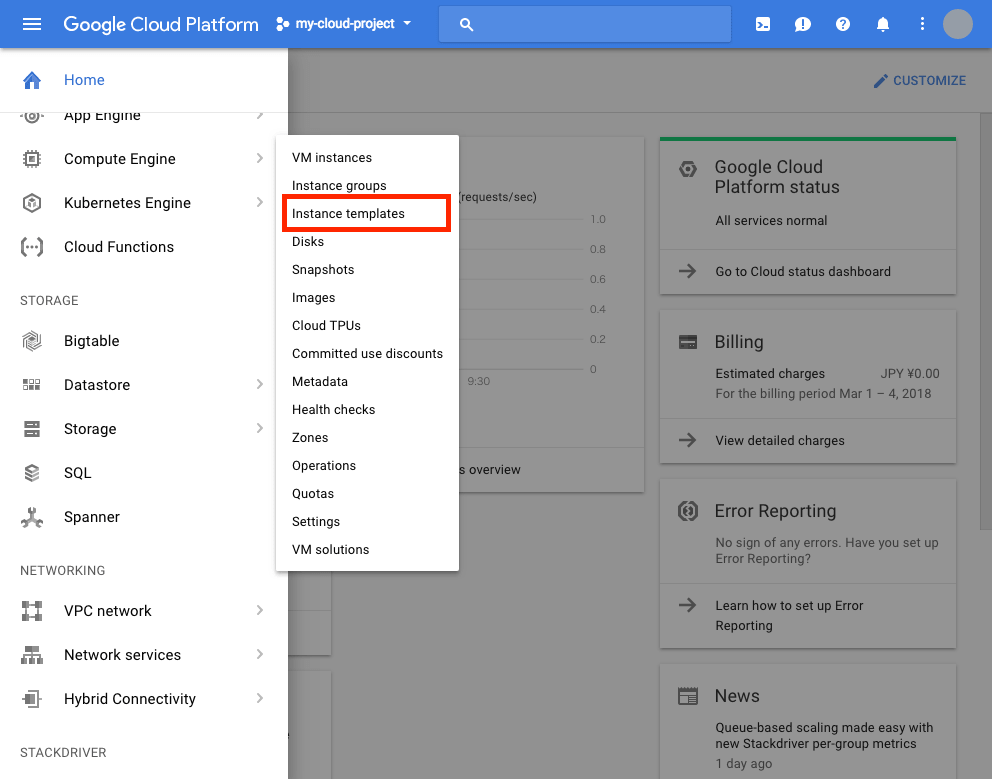Screen dimensions: 992x779
Task: Click the Google Cloud Platform logo text
Action: pyautogui.click(x=161, y=24)
